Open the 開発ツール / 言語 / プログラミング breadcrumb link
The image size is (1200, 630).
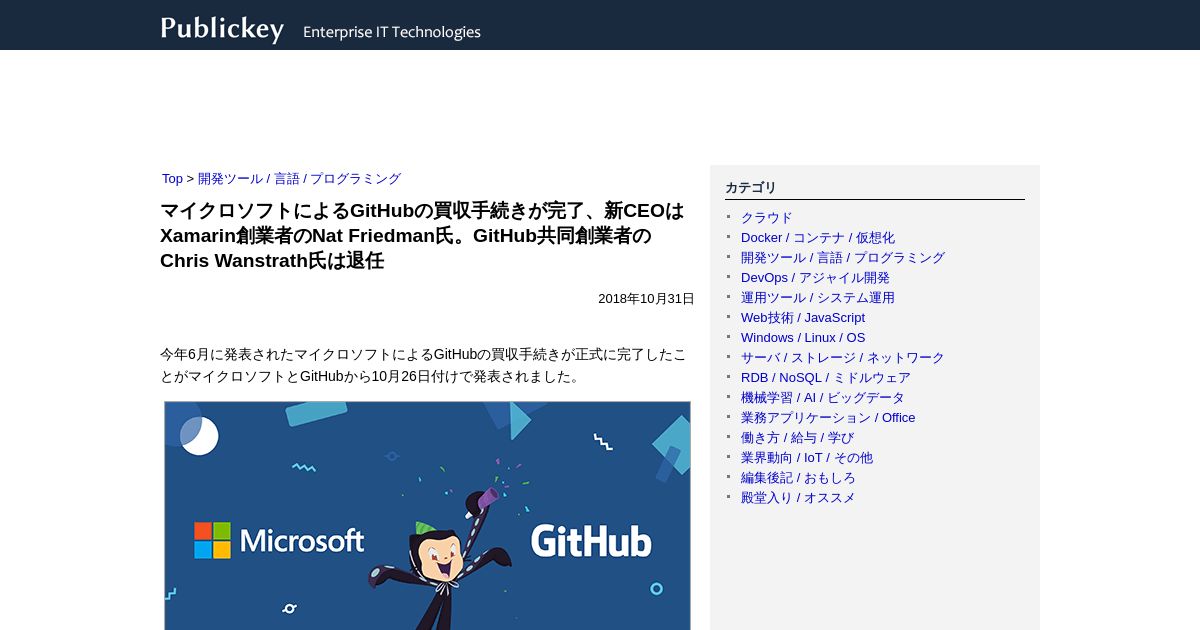pyautogui.click(x=299, y=179)
